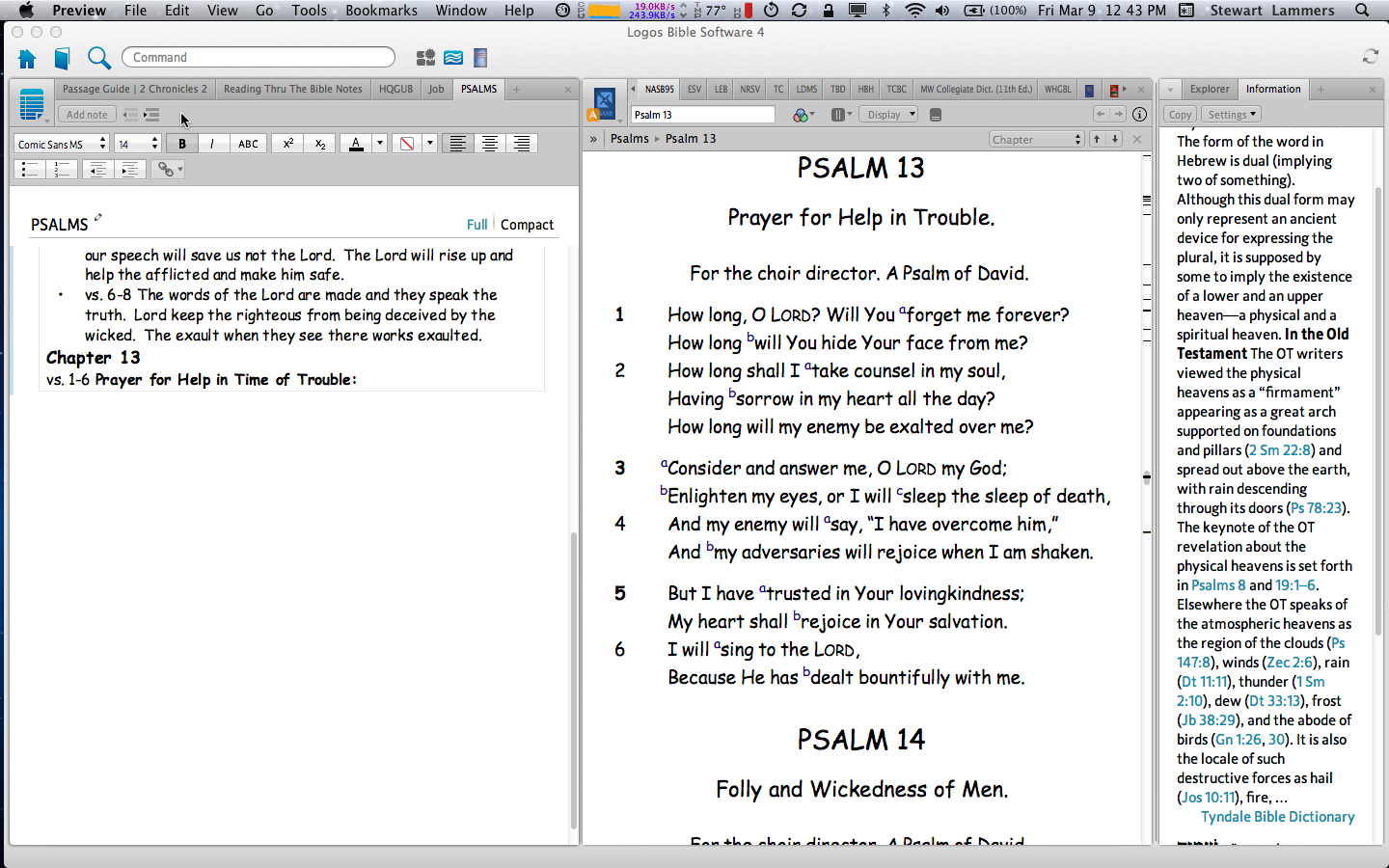This screenshot has height=868, width=1389.
Task: Open the Display dropdown
Action: [x=889, y=115]
